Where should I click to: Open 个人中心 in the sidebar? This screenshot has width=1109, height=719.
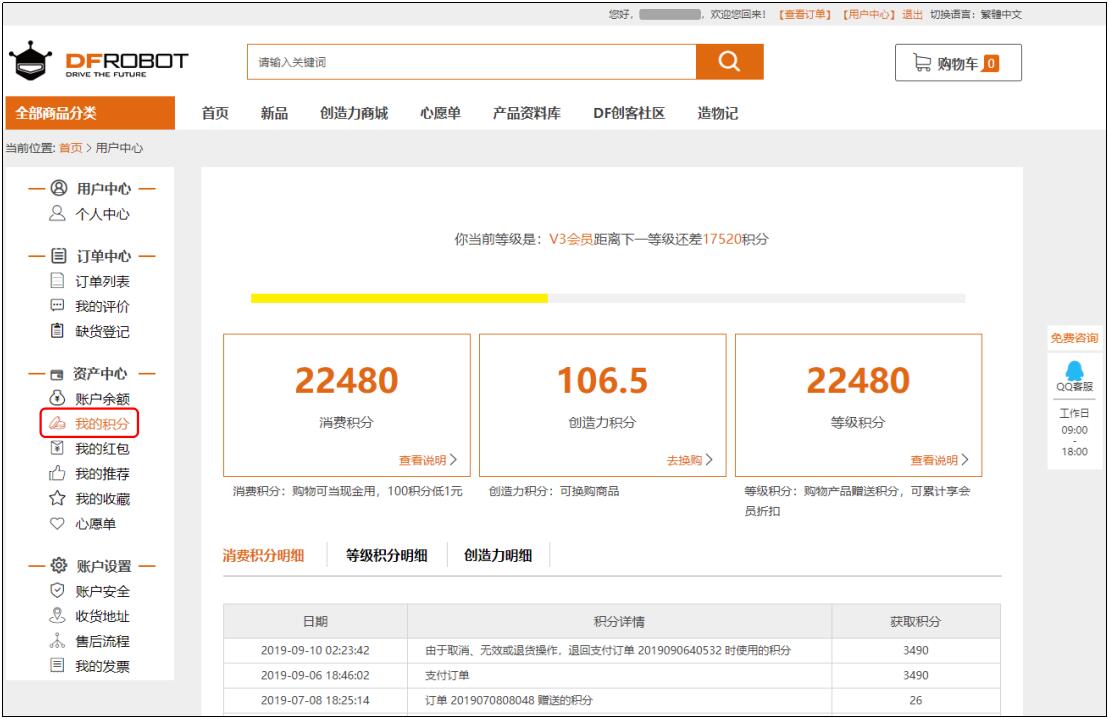[x=102, y=214]
